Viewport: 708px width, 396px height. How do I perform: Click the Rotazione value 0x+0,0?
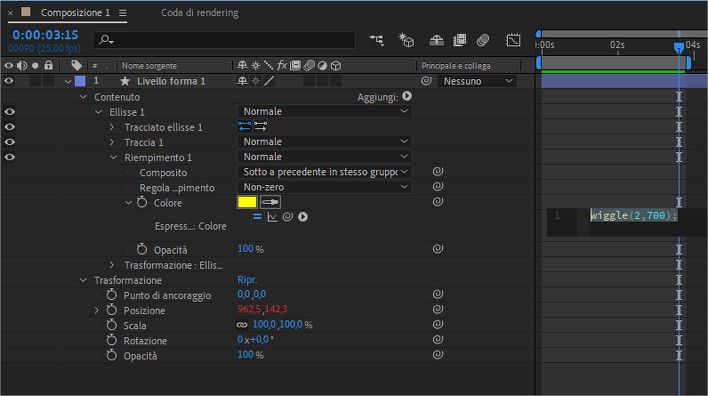pyautogui.click(x=255, y=340)
